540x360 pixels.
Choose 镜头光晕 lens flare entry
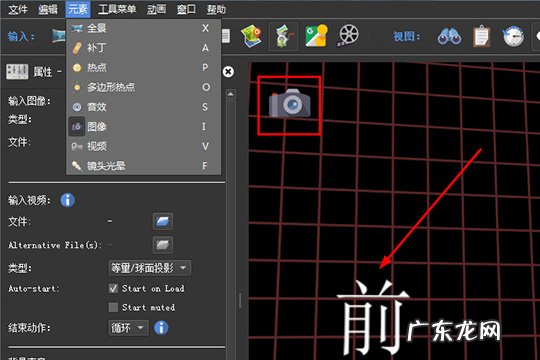[x=143, y=166]
